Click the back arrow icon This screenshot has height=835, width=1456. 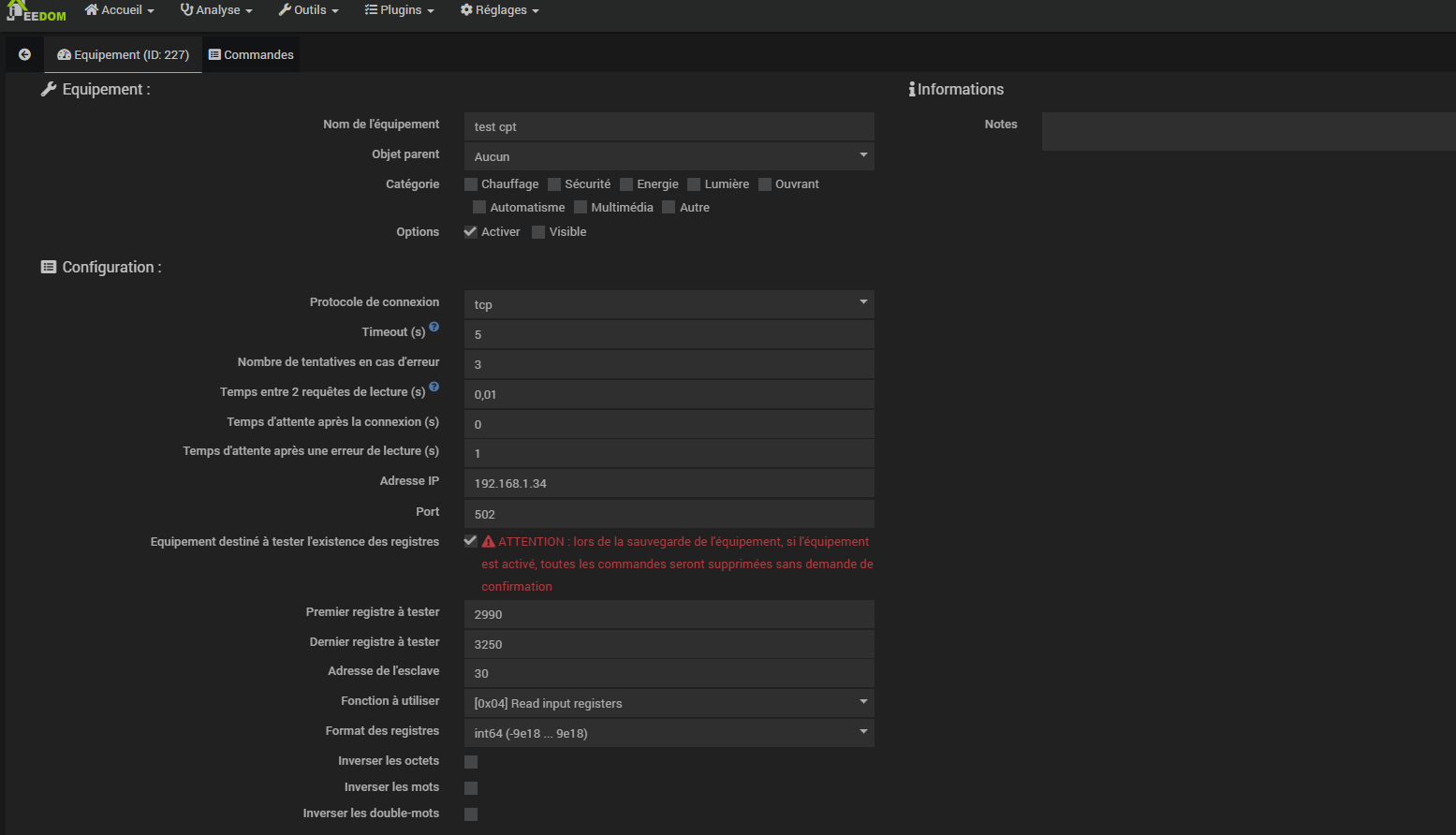[x=24, y=54]
